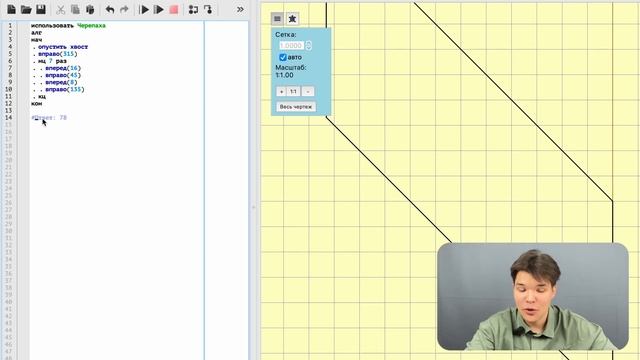Redo the last undone edit
This screenshot has width=640, height=360.
(124, 9)
